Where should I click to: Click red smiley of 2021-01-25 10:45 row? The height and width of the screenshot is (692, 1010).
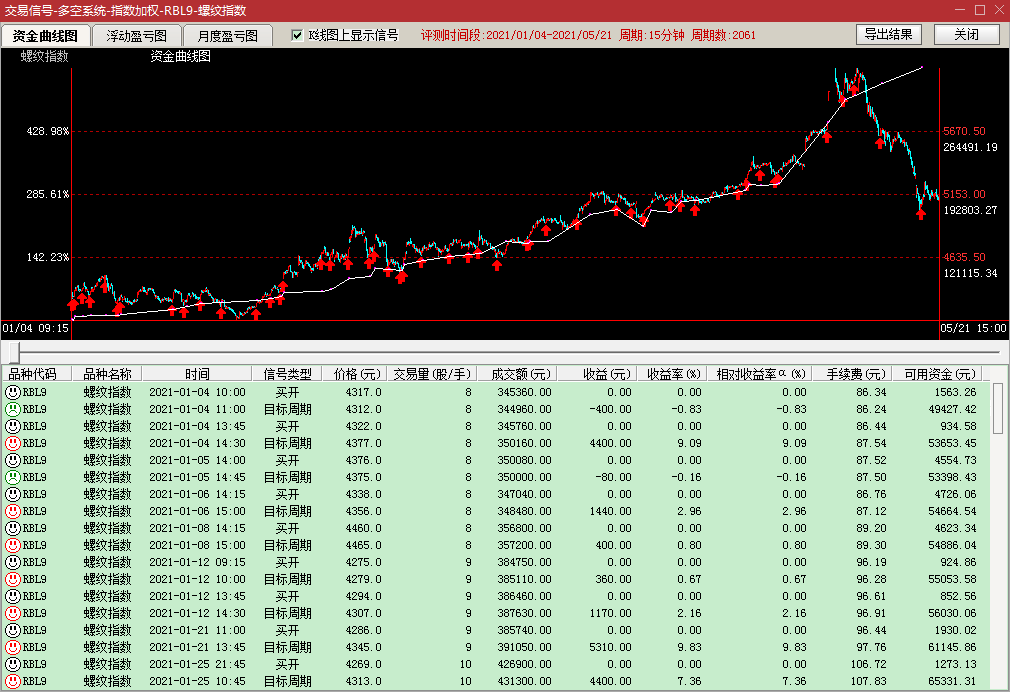point(13,681)
